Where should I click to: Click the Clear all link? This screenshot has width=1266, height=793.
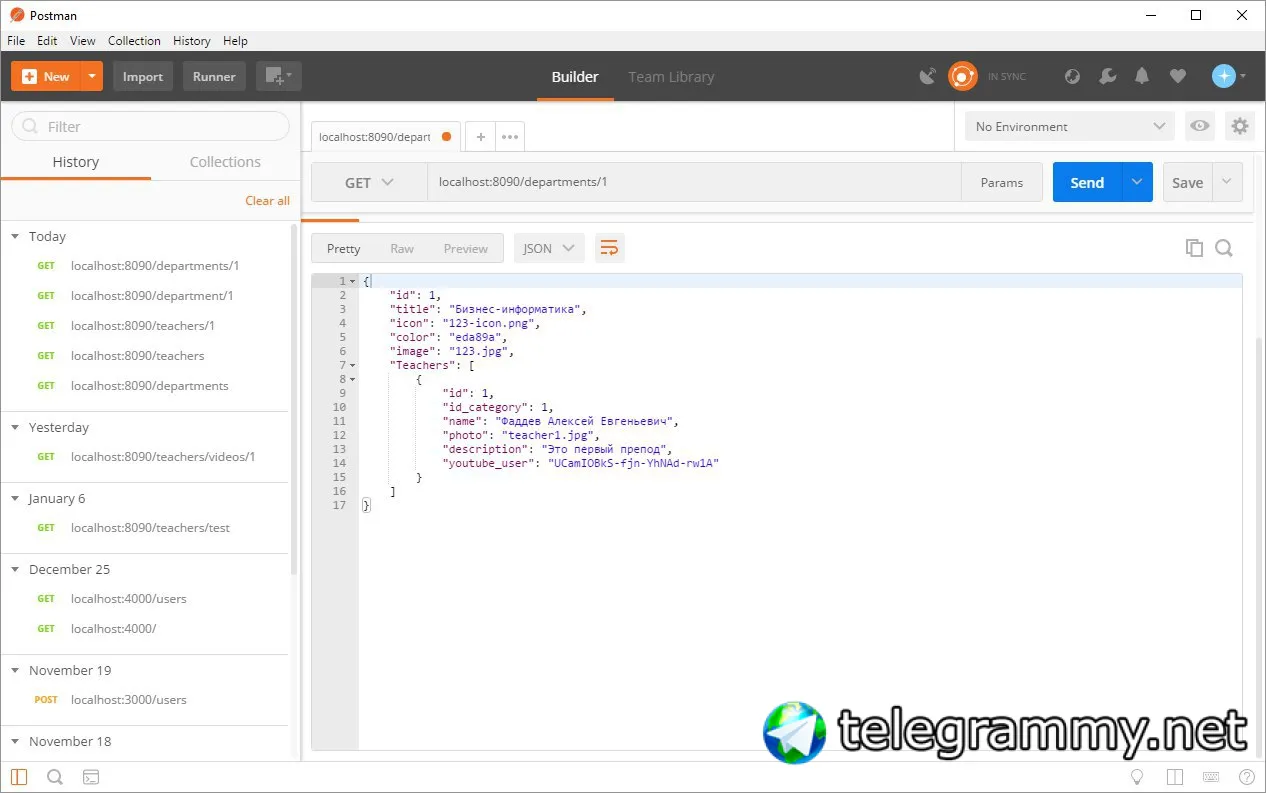coord(268,201)
